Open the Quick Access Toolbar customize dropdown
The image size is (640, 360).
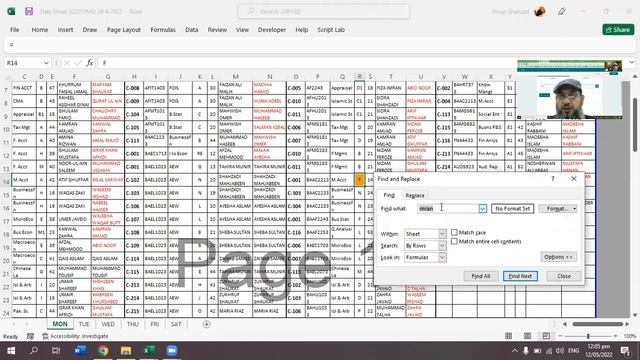click(x=11, y=45)
